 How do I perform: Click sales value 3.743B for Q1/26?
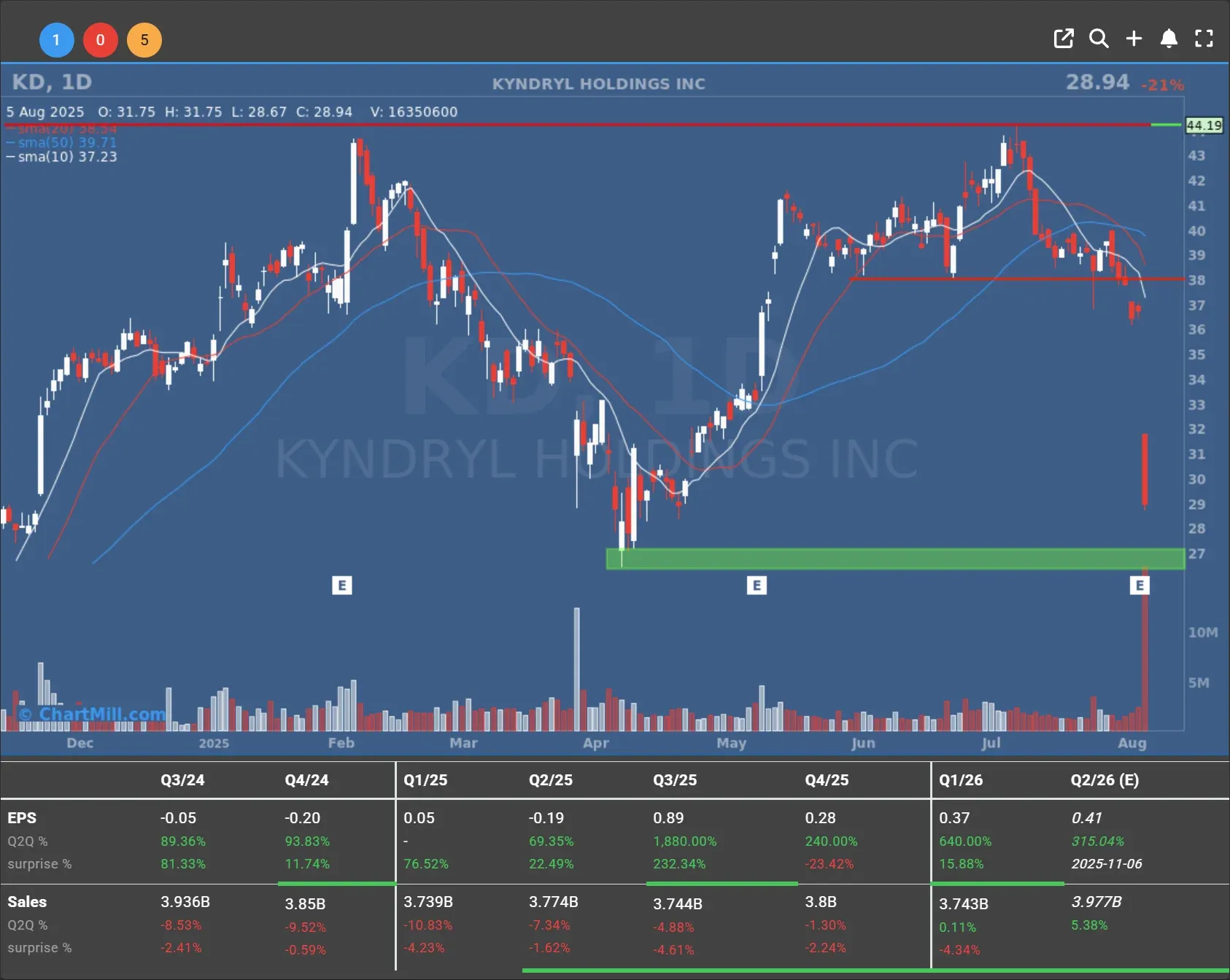pyautogui.click(x=964, y=904)
